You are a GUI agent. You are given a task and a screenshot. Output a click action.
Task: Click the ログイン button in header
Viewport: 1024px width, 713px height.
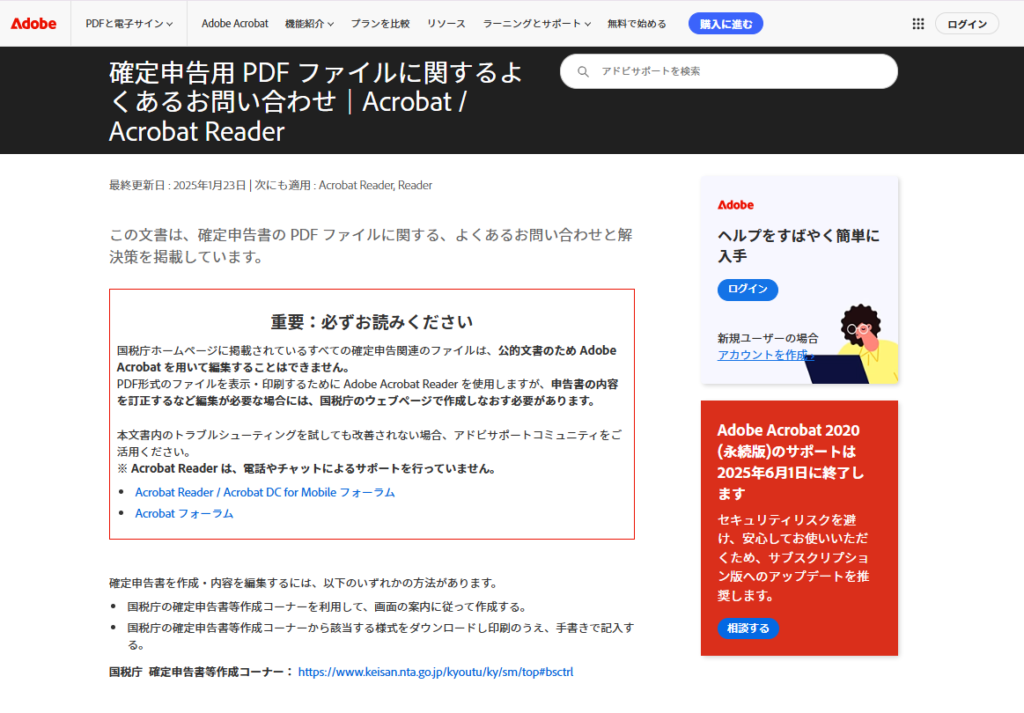pos(966,24)
